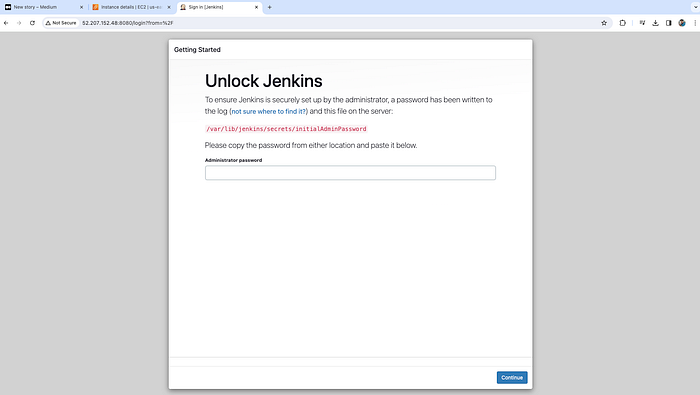The image size is (700, 395).
Task: Open the tab search dropdown arrow
Action: 695,7
